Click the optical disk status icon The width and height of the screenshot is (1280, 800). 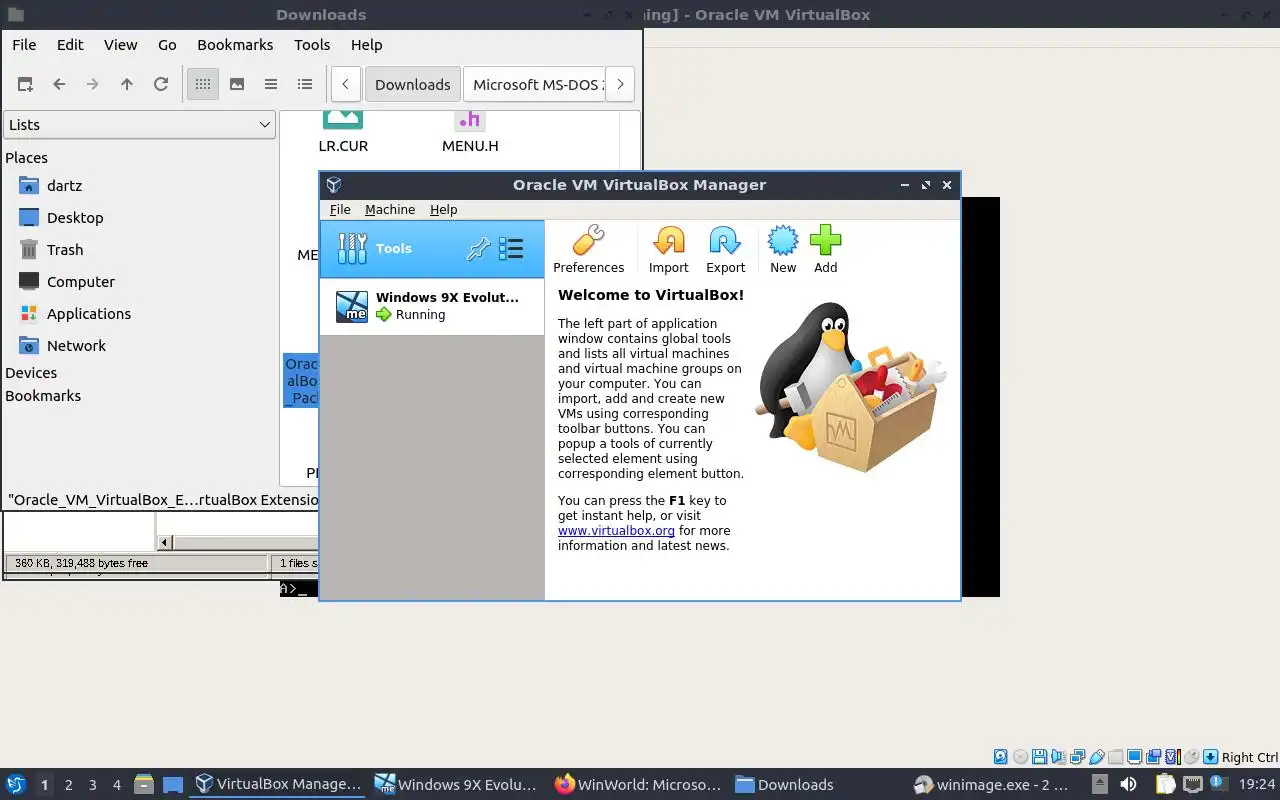pyautogui.click(x=1020, y=757)
